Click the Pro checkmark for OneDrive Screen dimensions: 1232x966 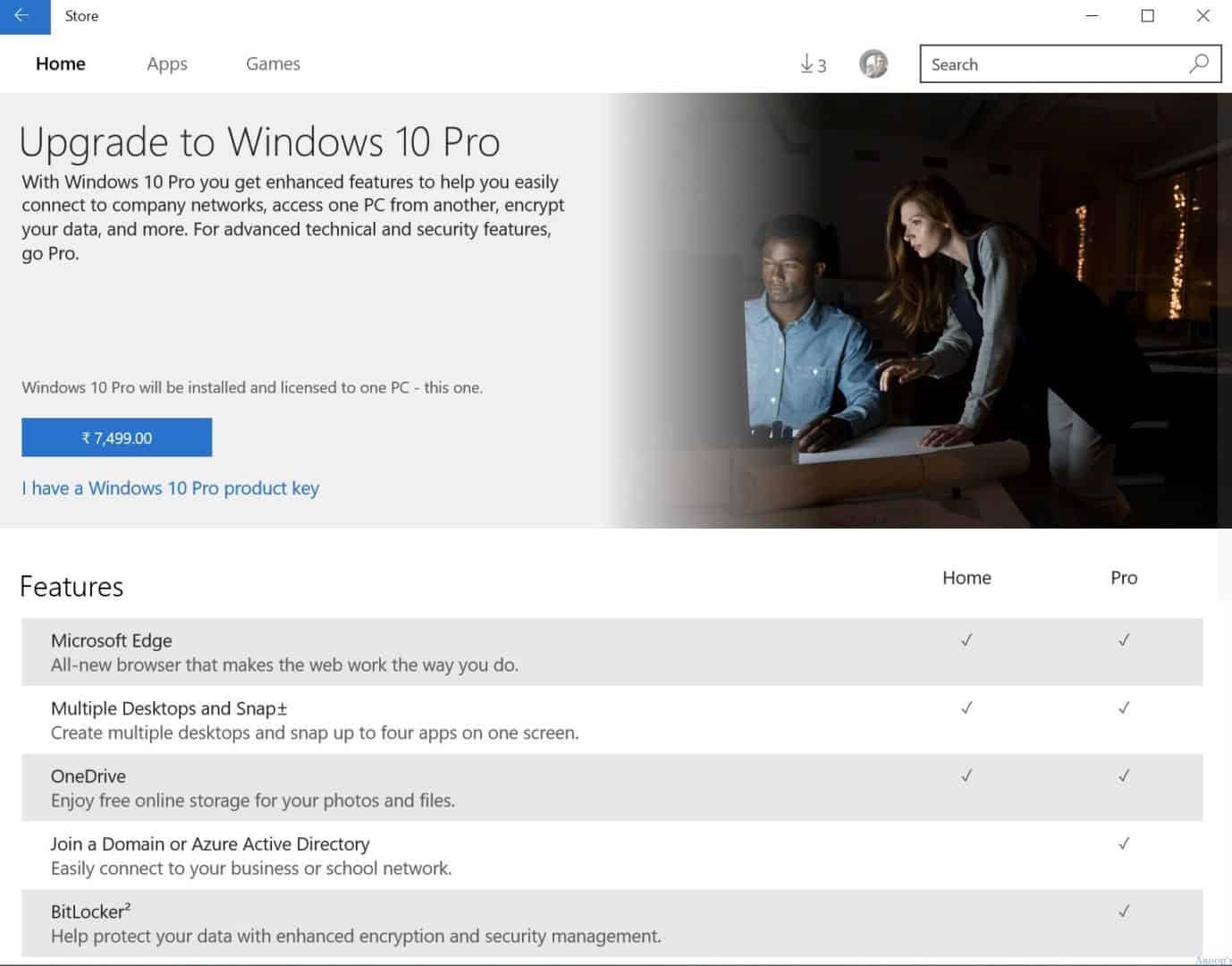pyautogui.click(x=1124, y=776)
